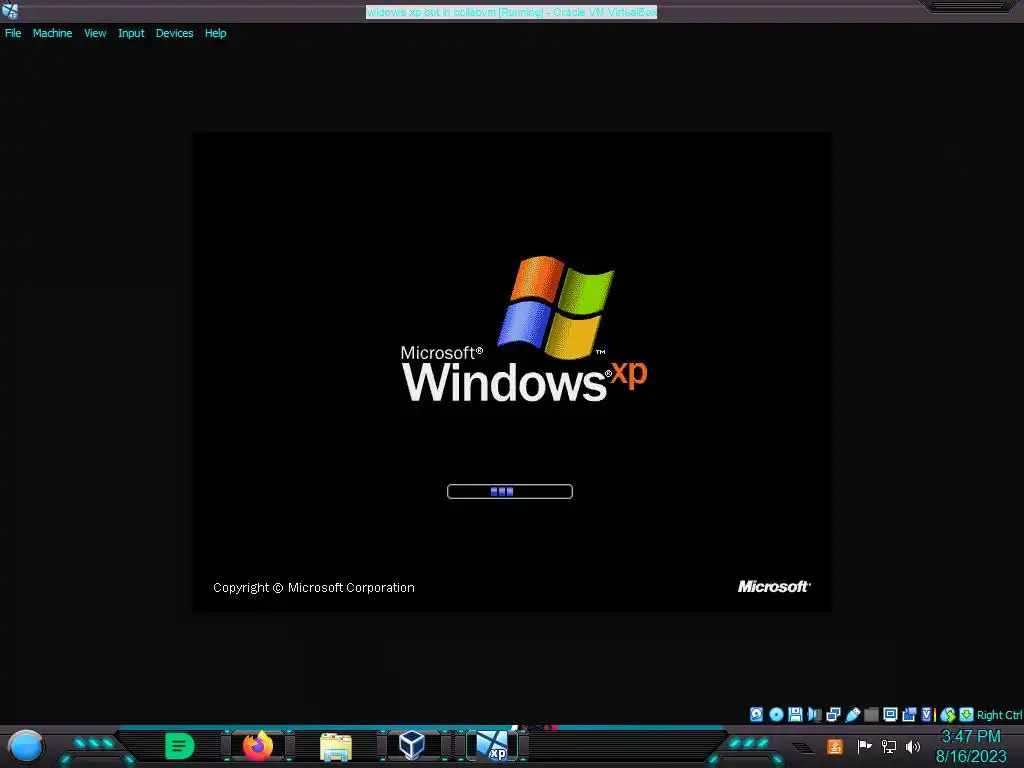Click the VirtualBox window title text

(x=511, y=12)
